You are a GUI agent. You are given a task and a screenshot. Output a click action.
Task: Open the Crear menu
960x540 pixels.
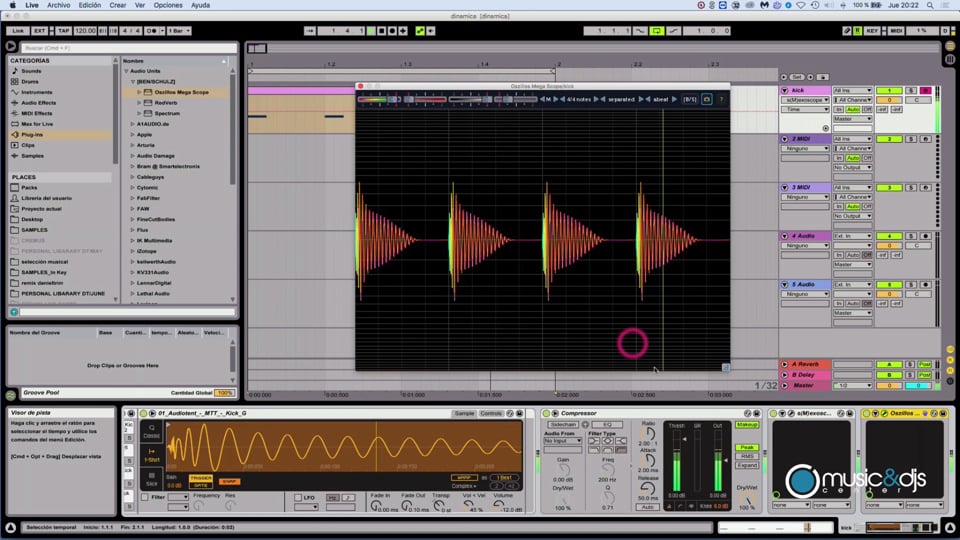tap(118, 5)
